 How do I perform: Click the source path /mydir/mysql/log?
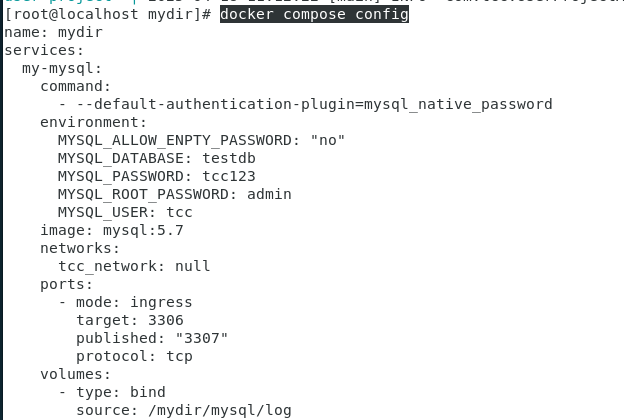click(x=220, y=410)
